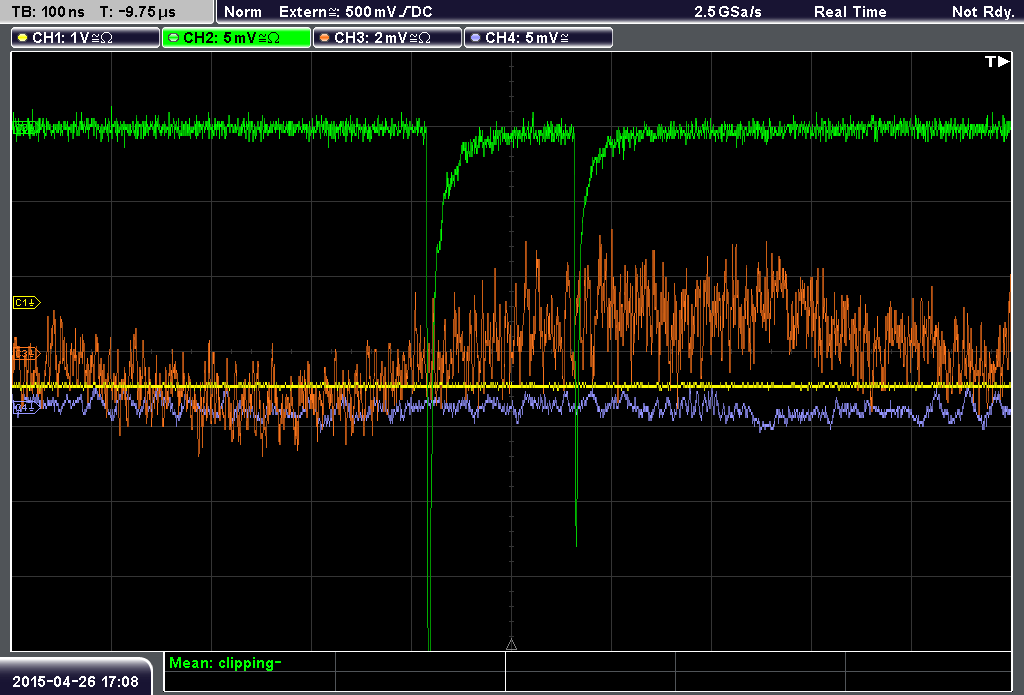
Task: Select the CH1: 1V channel tab
Action: tap(86, 38)
